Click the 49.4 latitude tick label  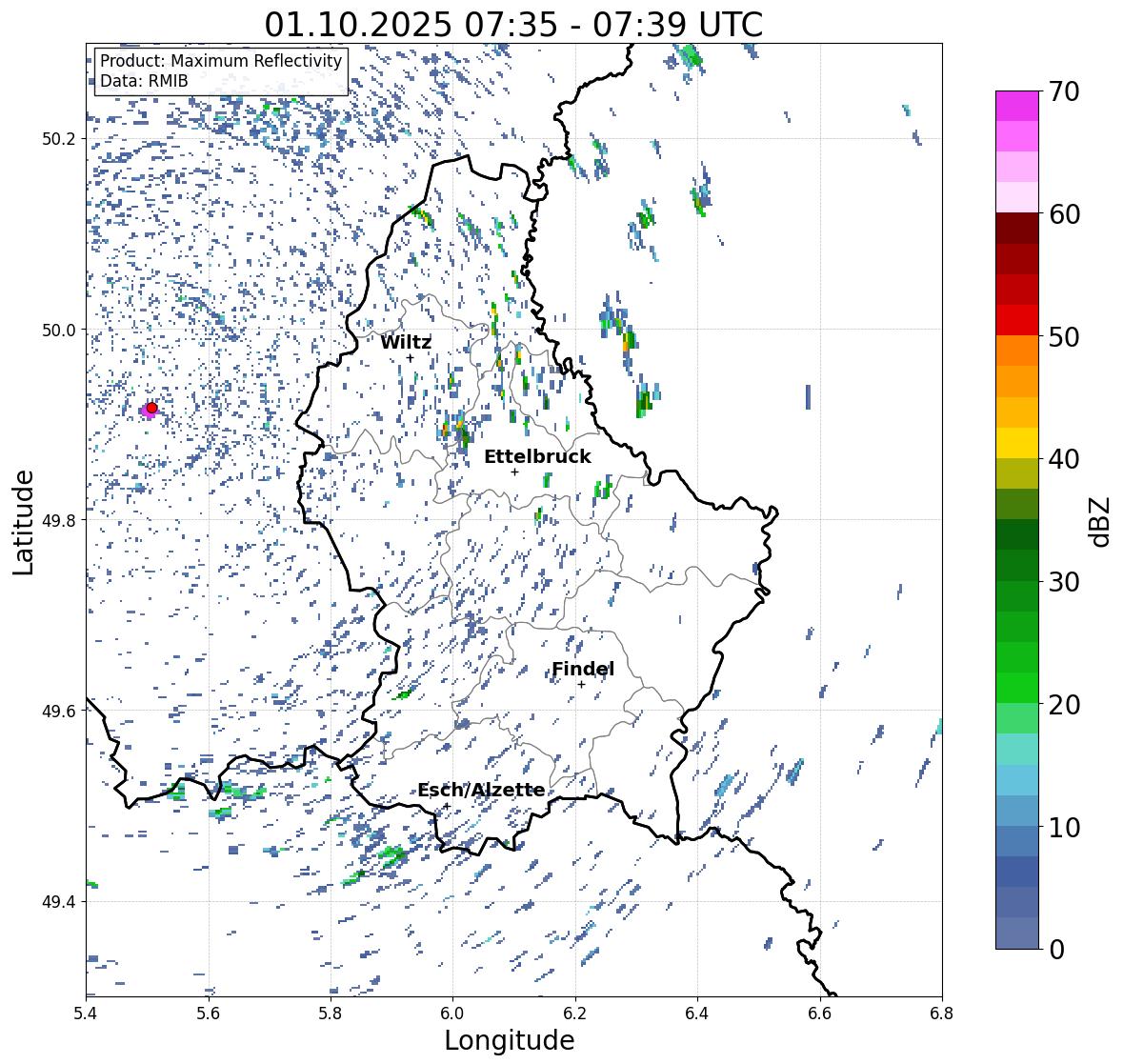point(59,902)
